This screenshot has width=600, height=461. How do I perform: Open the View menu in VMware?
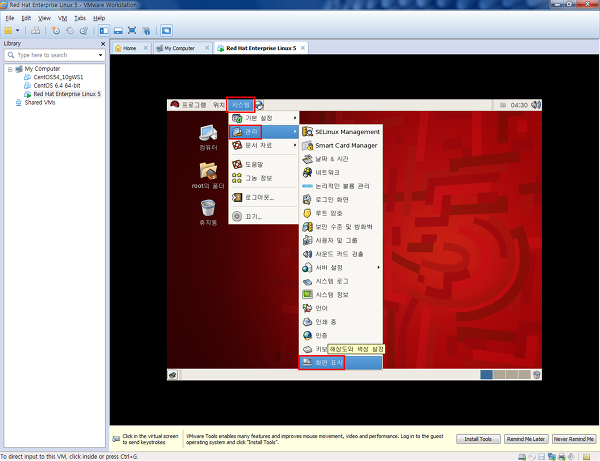(x=44, y=18)
